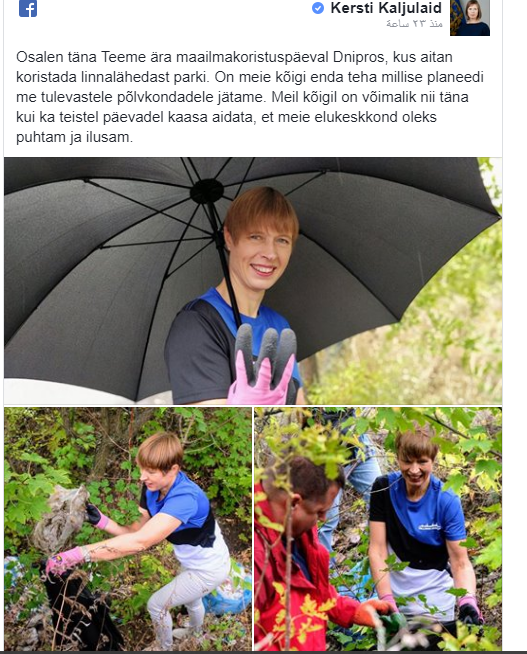This screenshot has height=654, width=527.
Task: Click the final line 'puhtam ja ilusam.'
Action: click(x=75, y=137)
